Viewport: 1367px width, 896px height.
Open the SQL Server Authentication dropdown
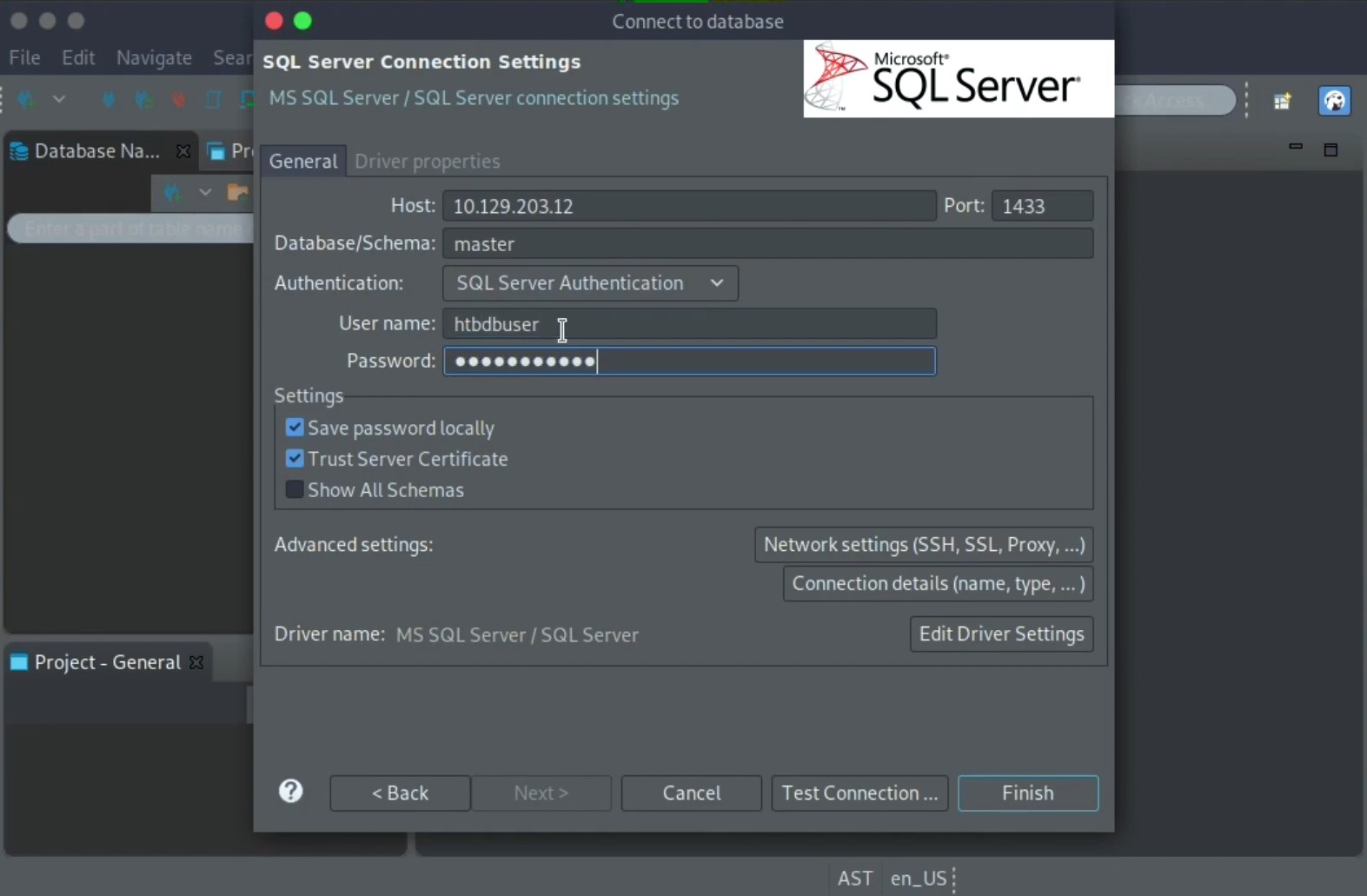[590, 283]
